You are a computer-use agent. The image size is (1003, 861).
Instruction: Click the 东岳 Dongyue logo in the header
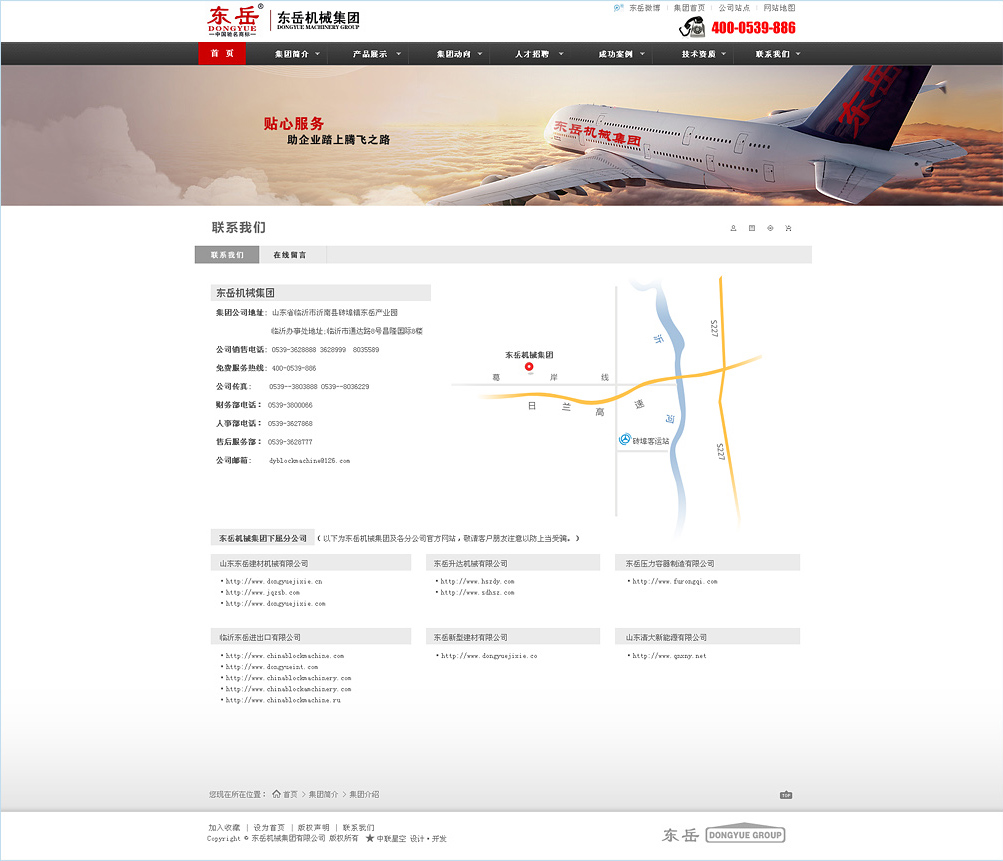[234, 19]
